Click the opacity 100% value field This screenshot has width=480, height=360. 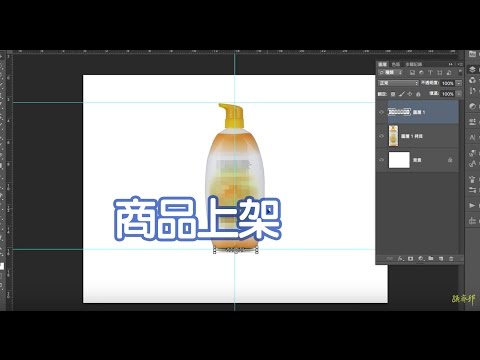click(x=448, y=83)
